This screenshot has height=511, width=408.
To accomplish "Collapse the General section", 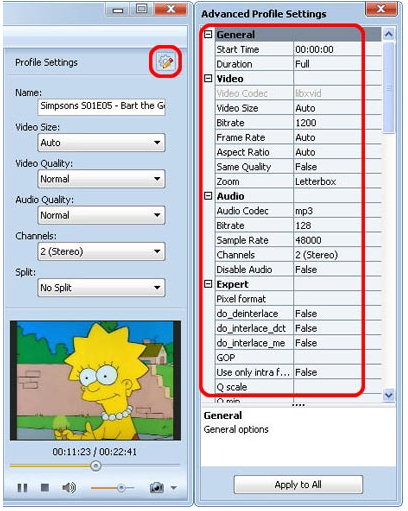I will (208, 34).
